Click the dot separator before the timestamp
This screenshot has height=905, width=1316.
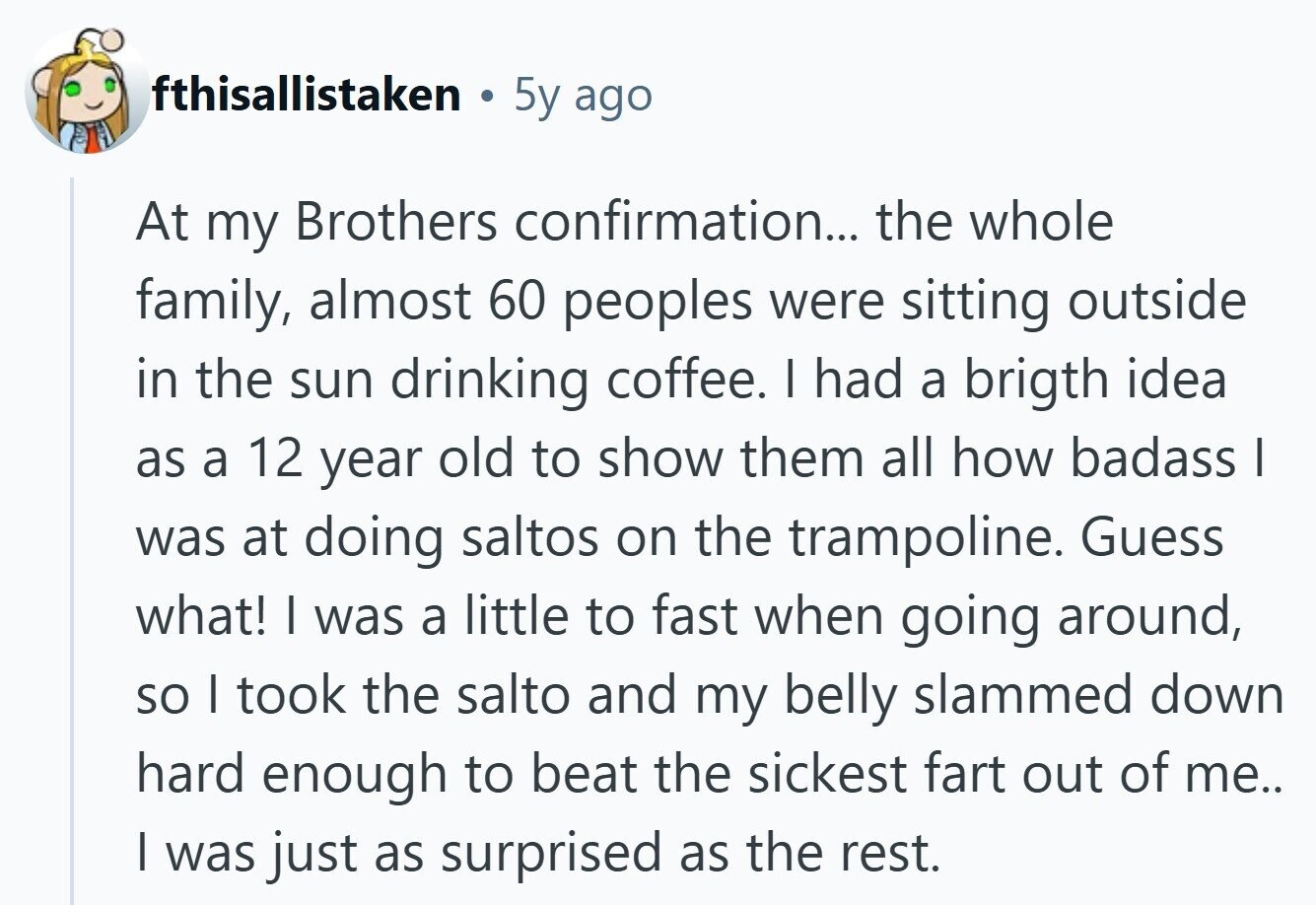pyautogui.click(x=486, y=97)
